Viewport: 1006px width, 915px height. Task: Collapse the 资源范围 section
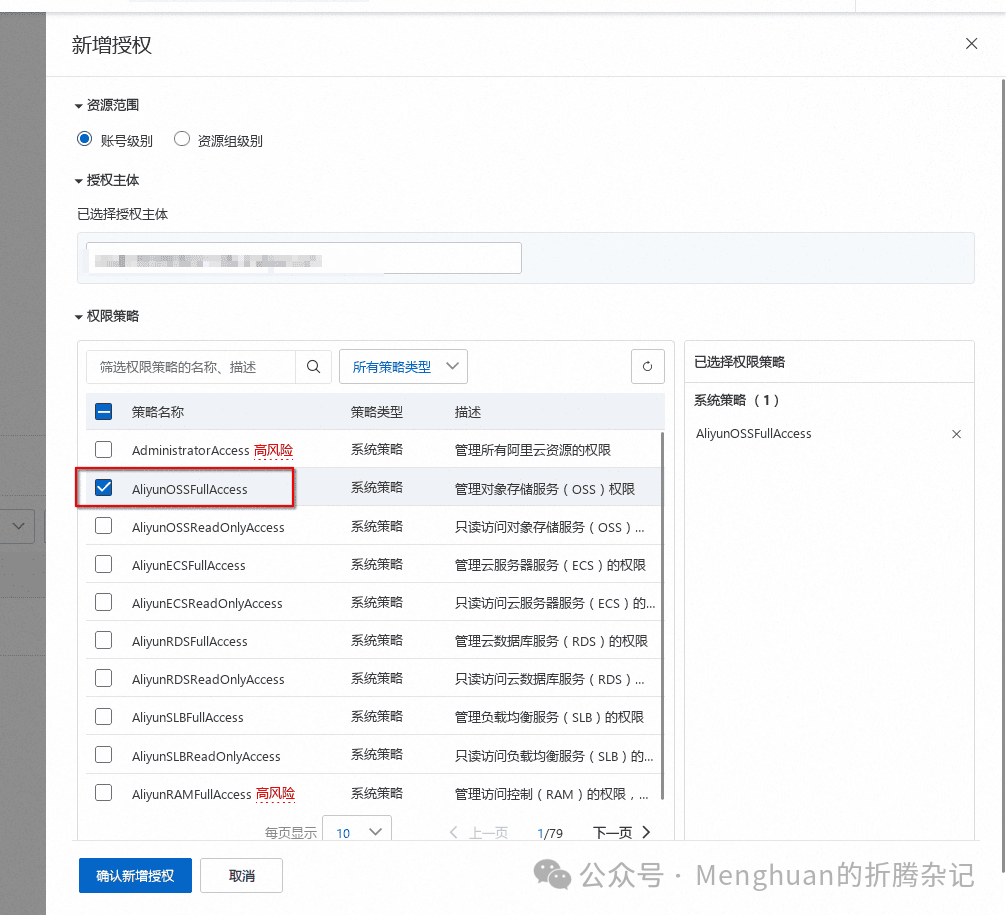pos(79,104)
